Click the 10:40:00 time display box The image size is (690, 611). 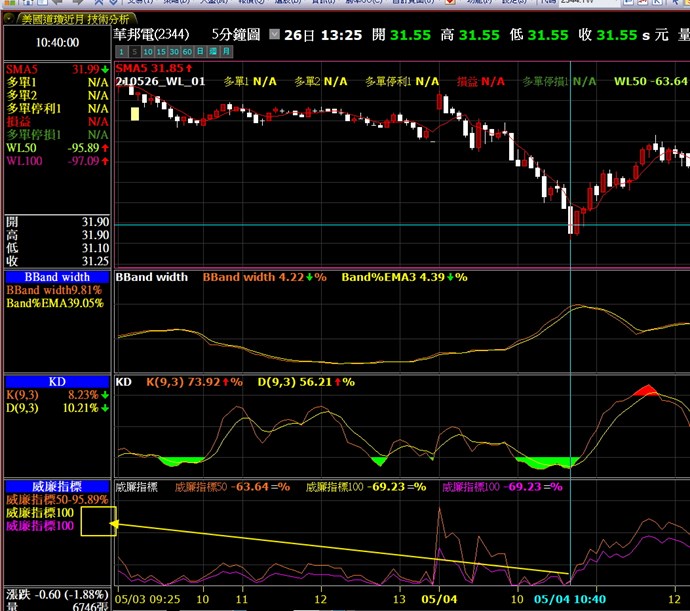[57, 43]
